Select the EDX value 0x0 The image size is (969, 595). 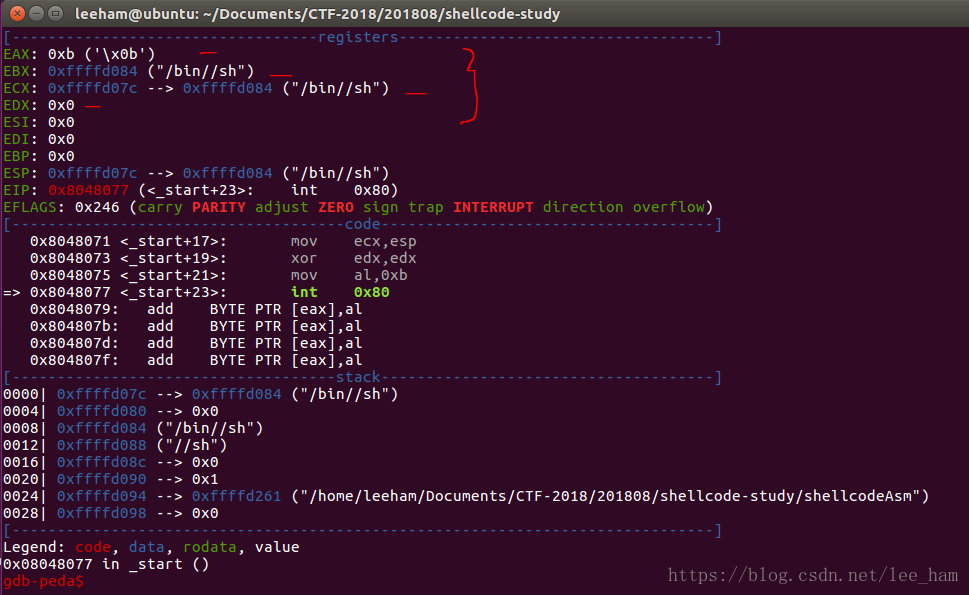(61, 105)
